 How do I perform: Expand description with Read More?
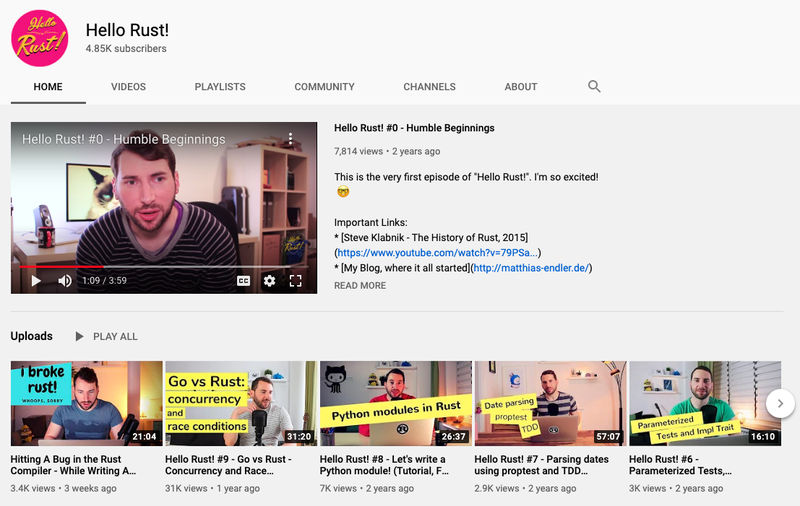[x=359, y=286]
